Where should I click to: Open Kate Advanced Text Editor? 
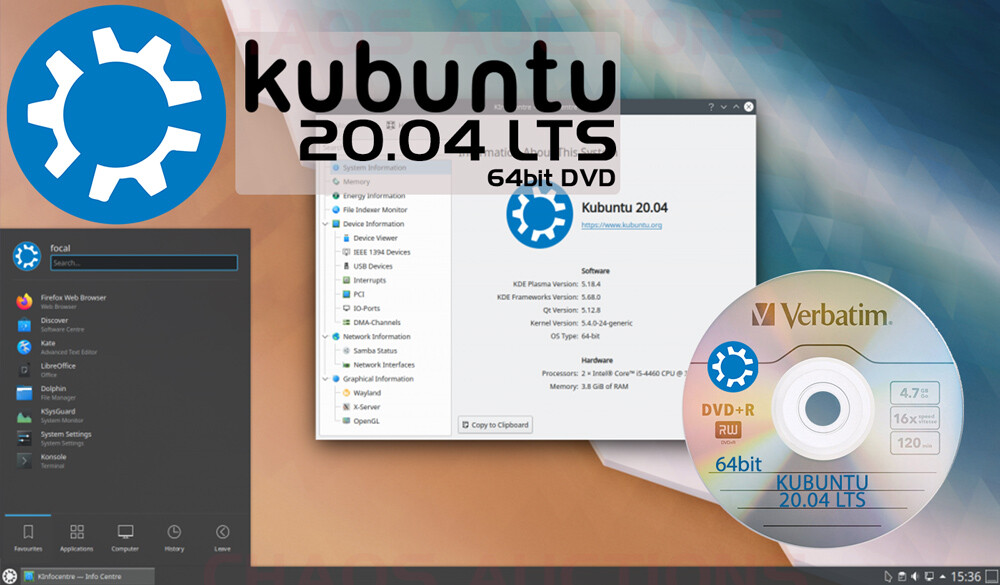point(60,346)
